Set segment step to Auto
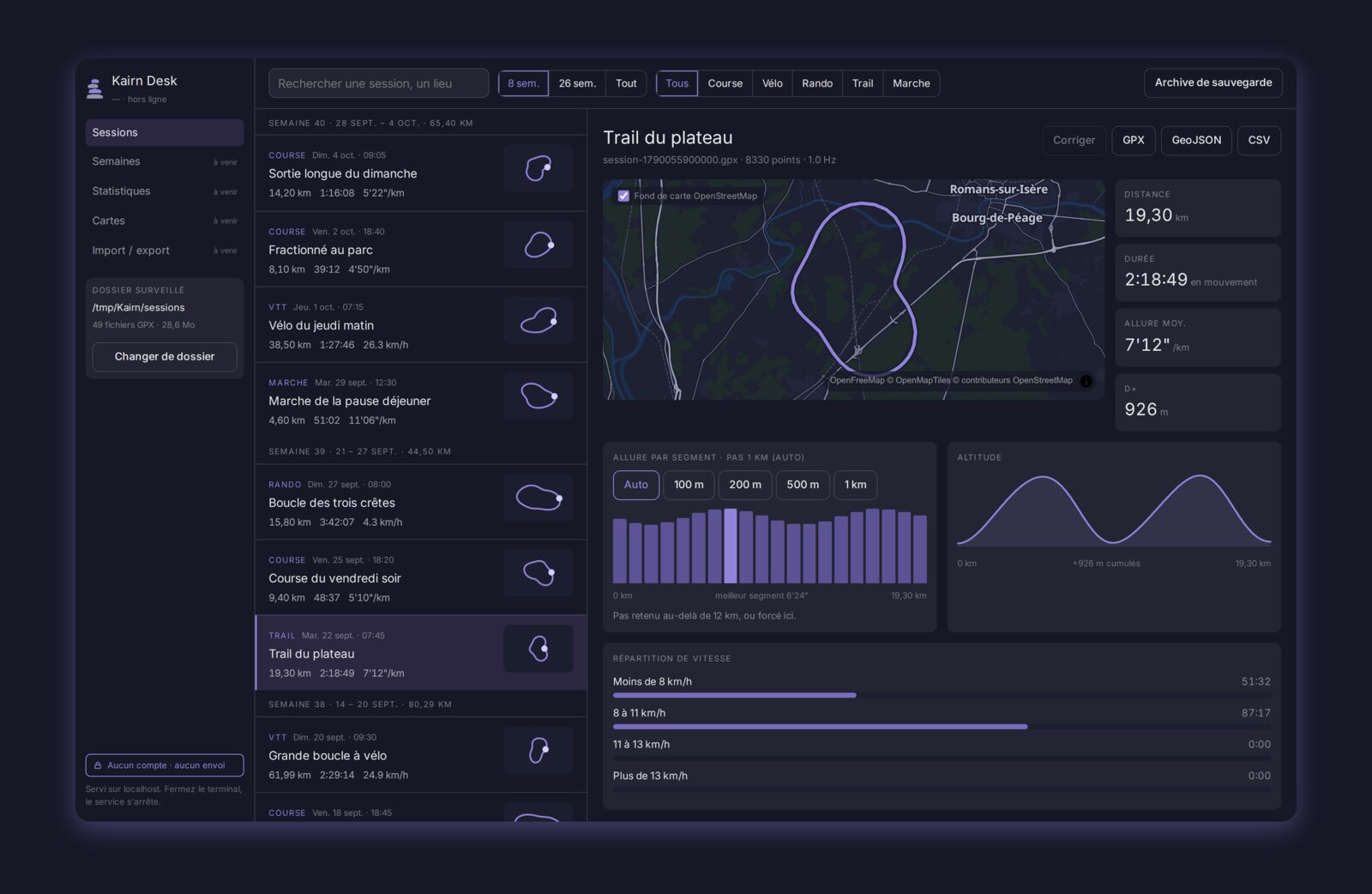 (636, 485)
